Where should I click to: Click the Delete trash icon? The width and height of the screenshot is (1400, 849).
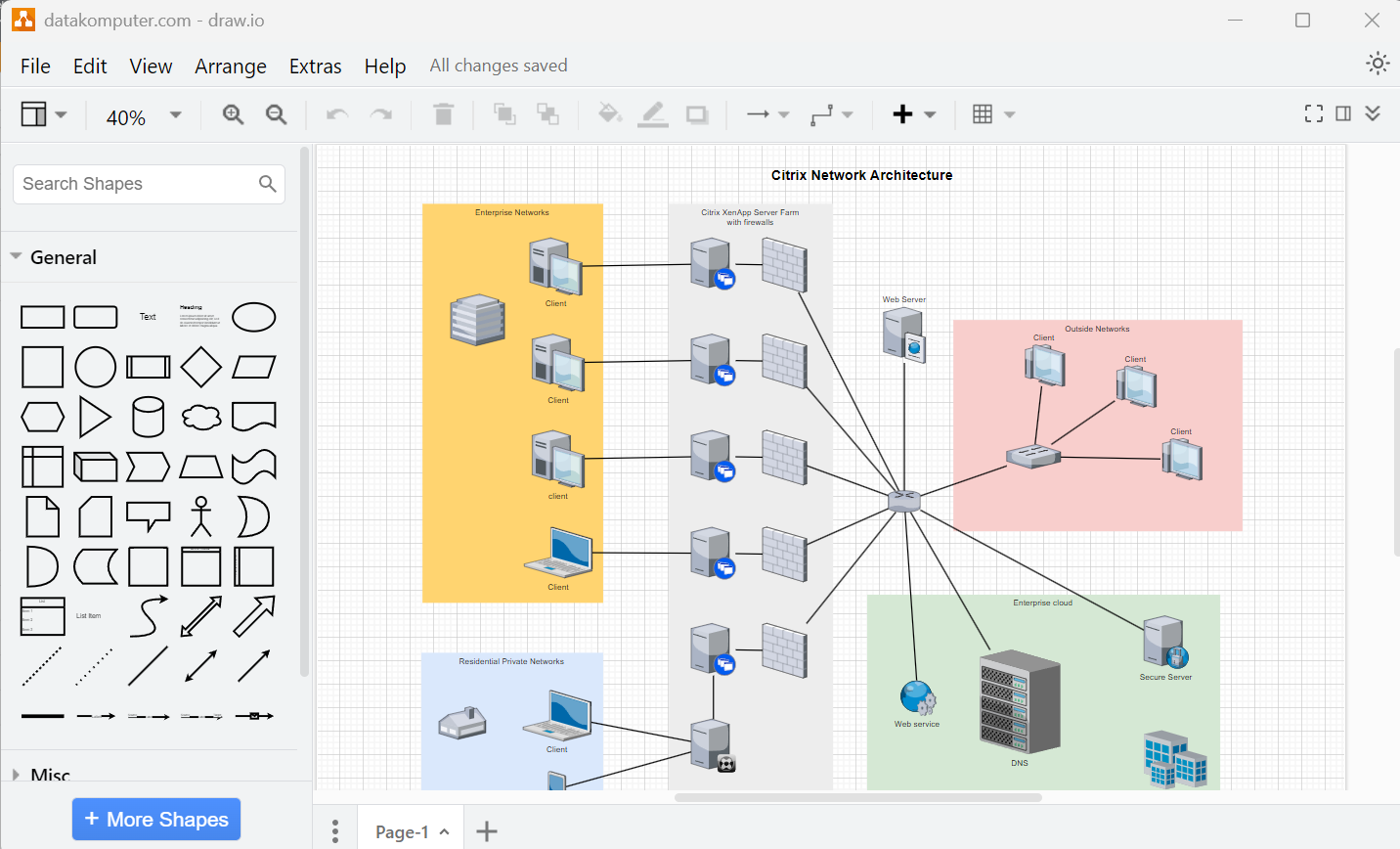coord(443,113)
